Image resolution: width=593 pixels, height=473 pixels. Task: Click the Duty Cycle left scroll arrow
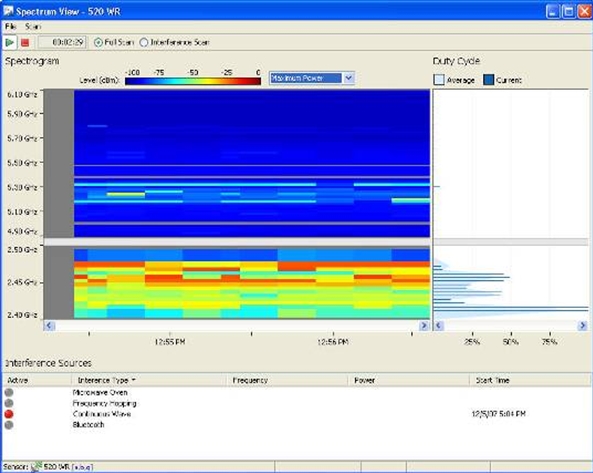(x=439, y=326)
